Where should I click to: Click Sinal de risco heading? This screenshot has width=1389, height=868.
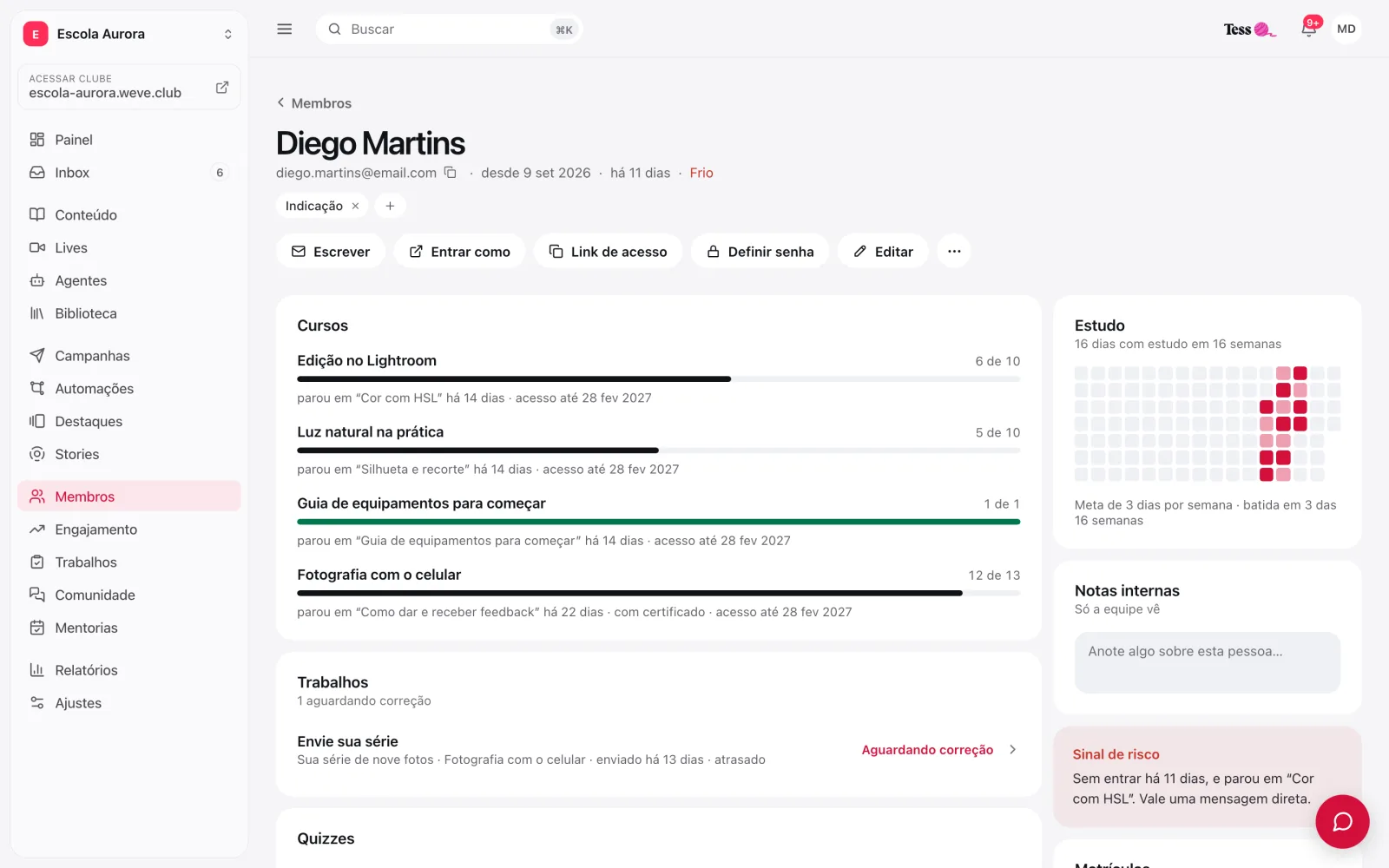(1116, 754)
